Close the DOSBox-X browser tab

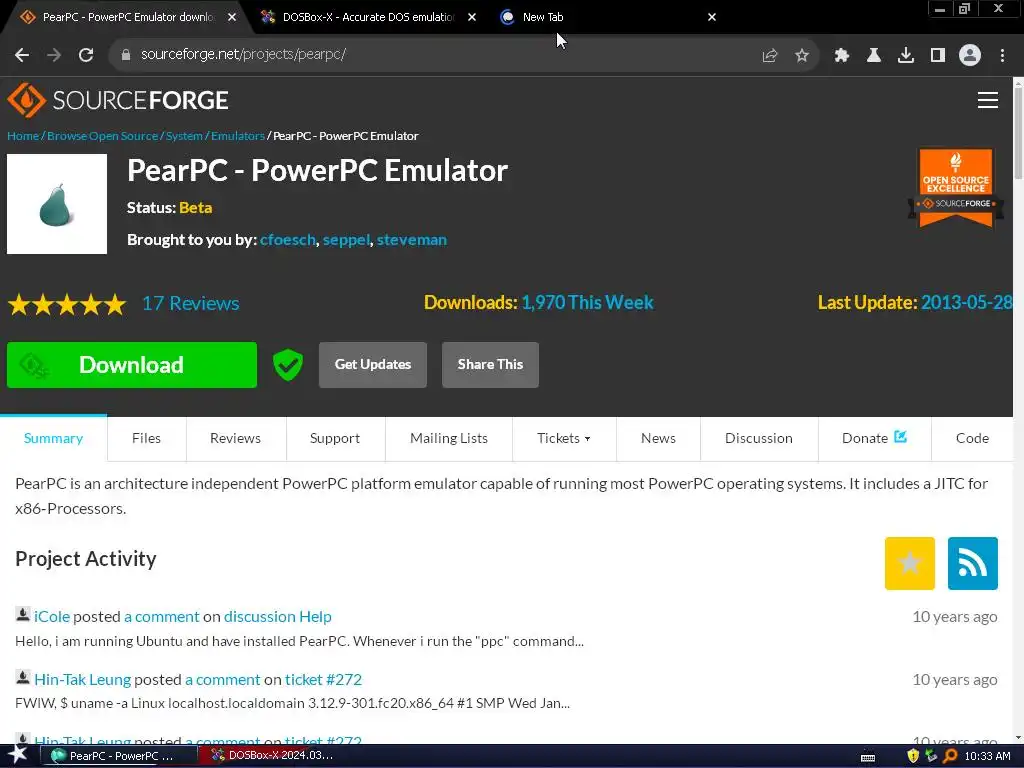[x=472, y=17]
